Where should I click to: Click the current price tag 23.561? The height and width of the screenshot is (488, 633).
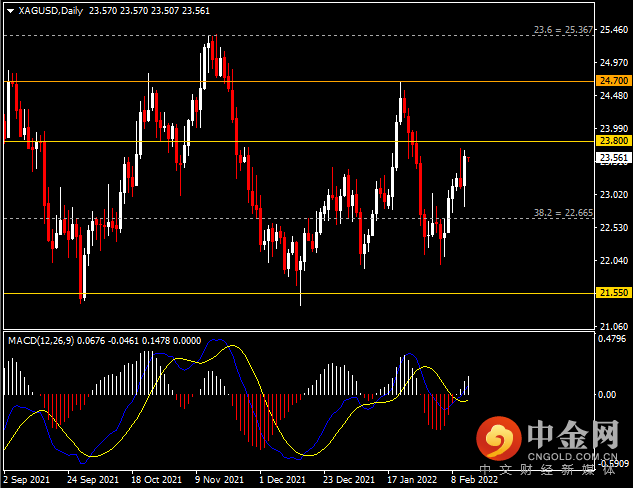pos(613,157)
